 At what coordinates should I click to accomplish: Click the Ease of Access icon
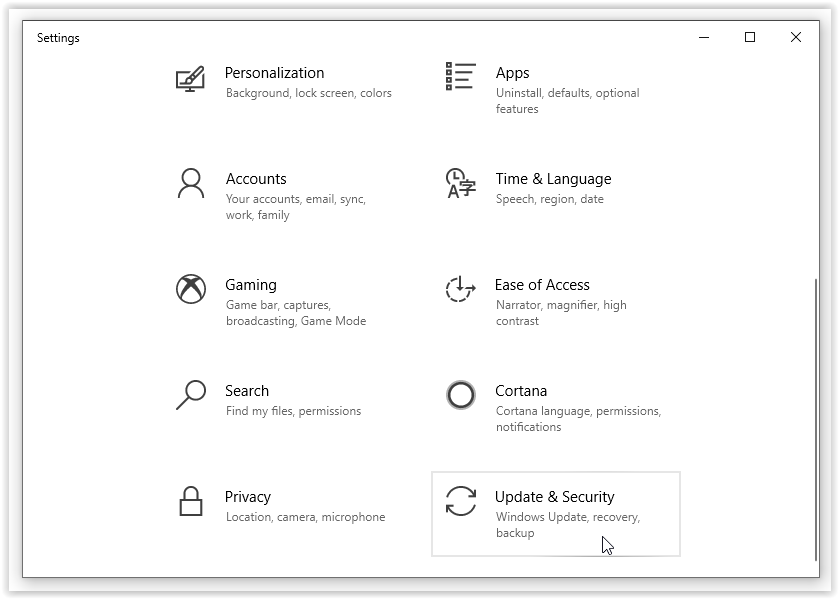(x=460, y=289)
